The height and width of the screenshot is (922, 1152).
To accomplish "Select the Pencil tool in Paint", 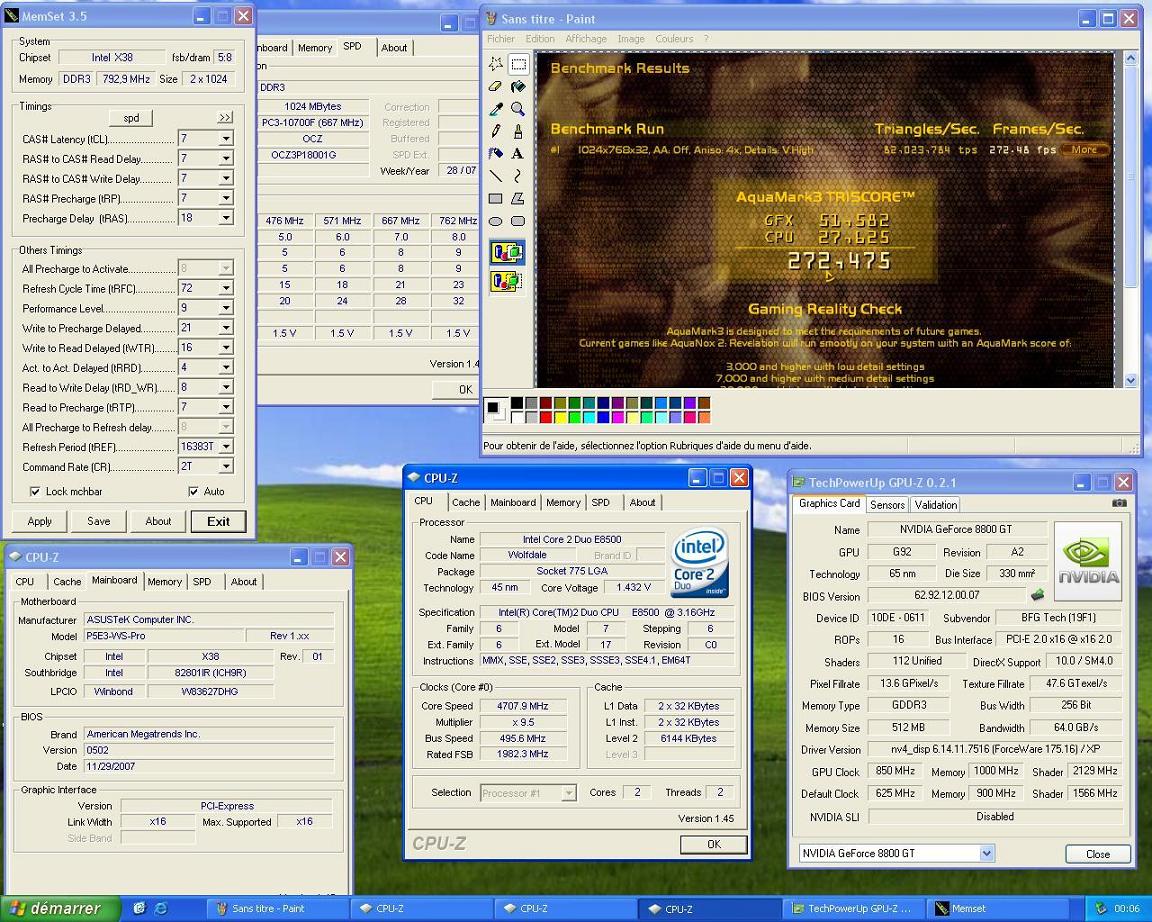I will click(x=496, y=132).
